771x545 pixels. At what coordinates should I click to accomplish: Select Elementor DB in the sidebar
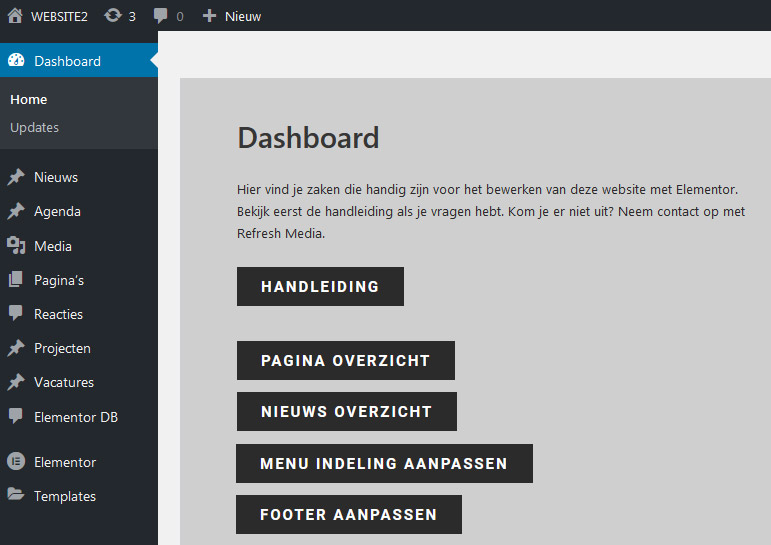(x=76, y=417)
